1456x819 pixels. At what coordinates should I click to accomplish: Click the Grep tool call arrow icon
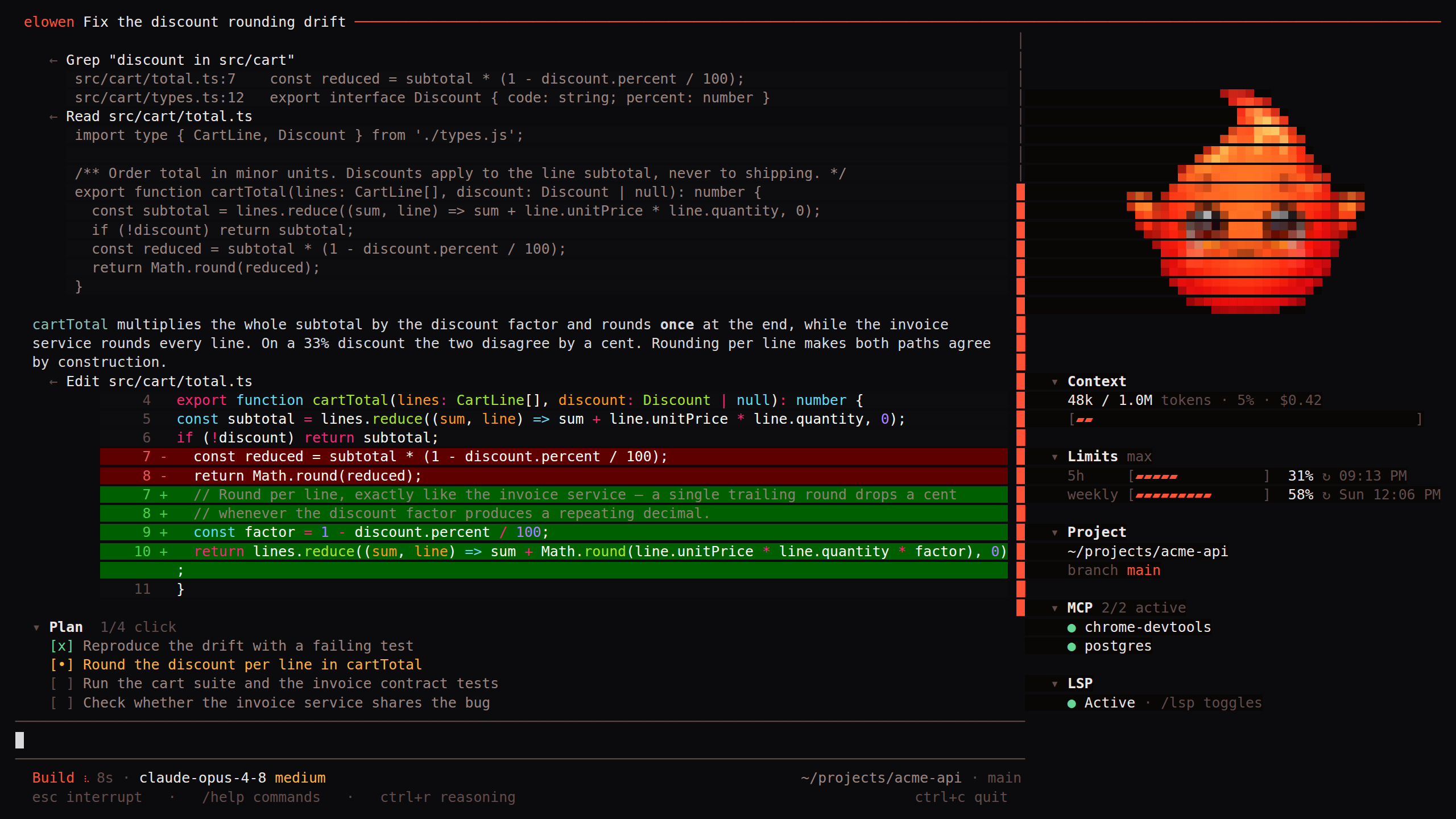(53, 61)
